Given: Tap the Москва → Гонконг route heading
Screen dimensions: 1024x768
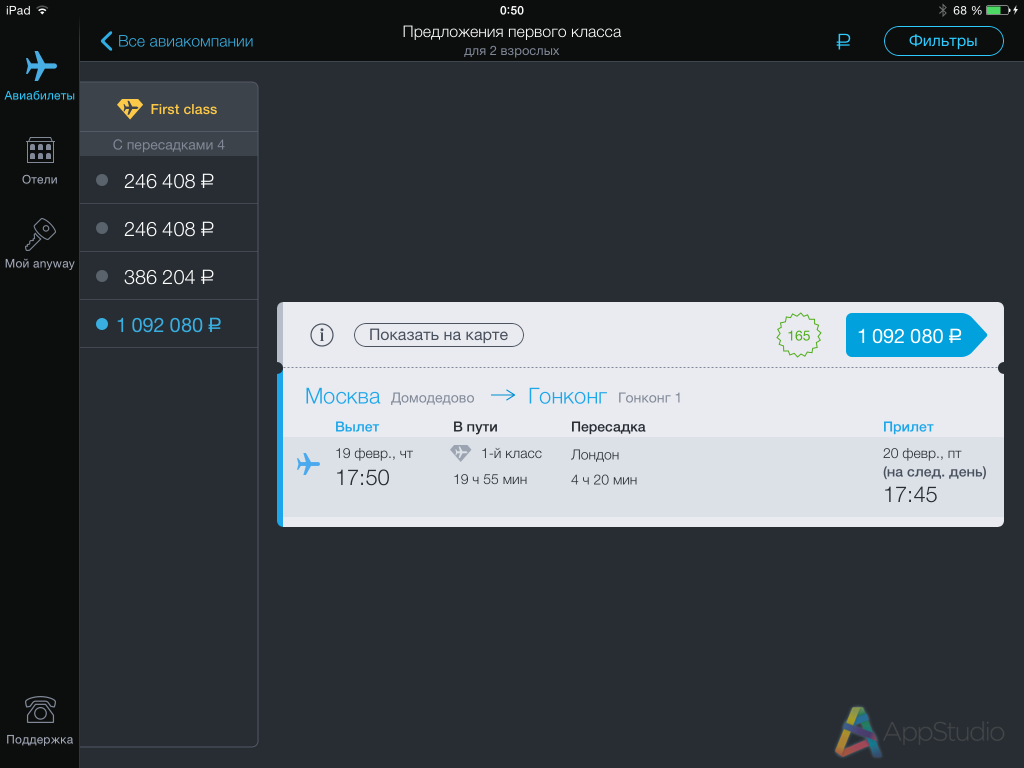Looking at the screenshot, I should (x=455, y=396).
